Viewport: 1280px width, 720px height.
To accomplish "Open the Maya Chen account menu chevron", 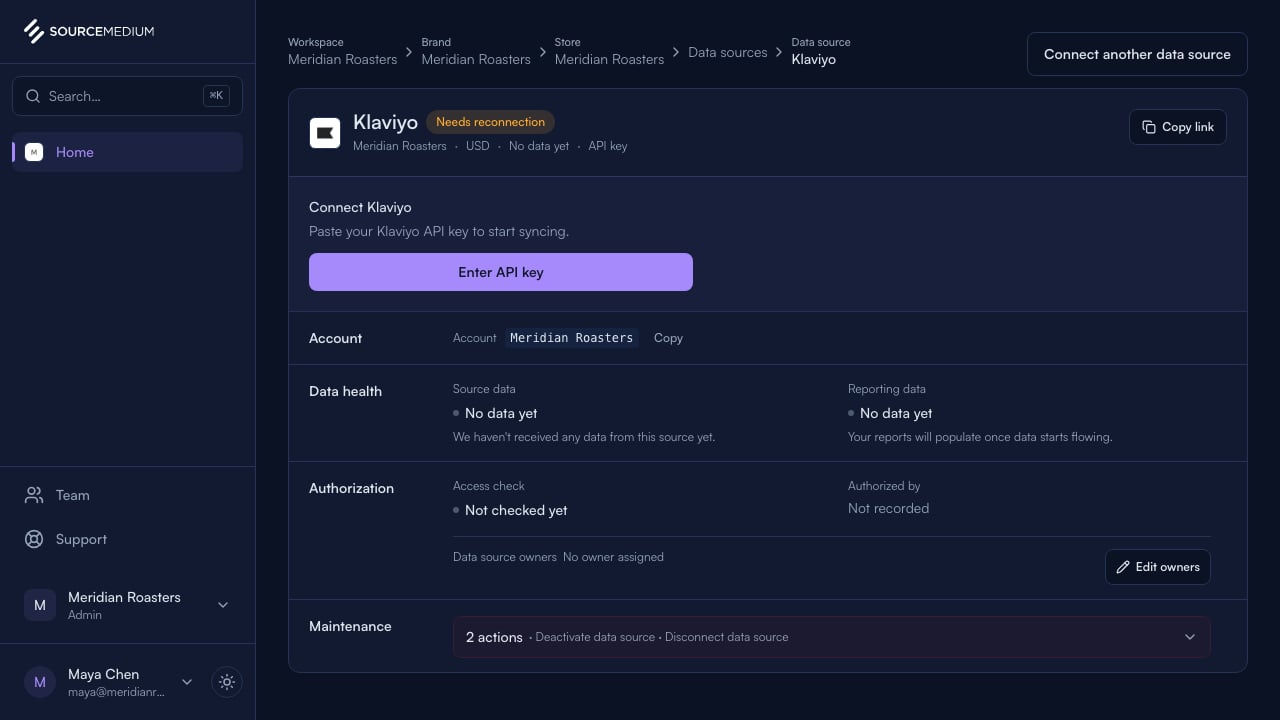I will (x=187, y=682).
